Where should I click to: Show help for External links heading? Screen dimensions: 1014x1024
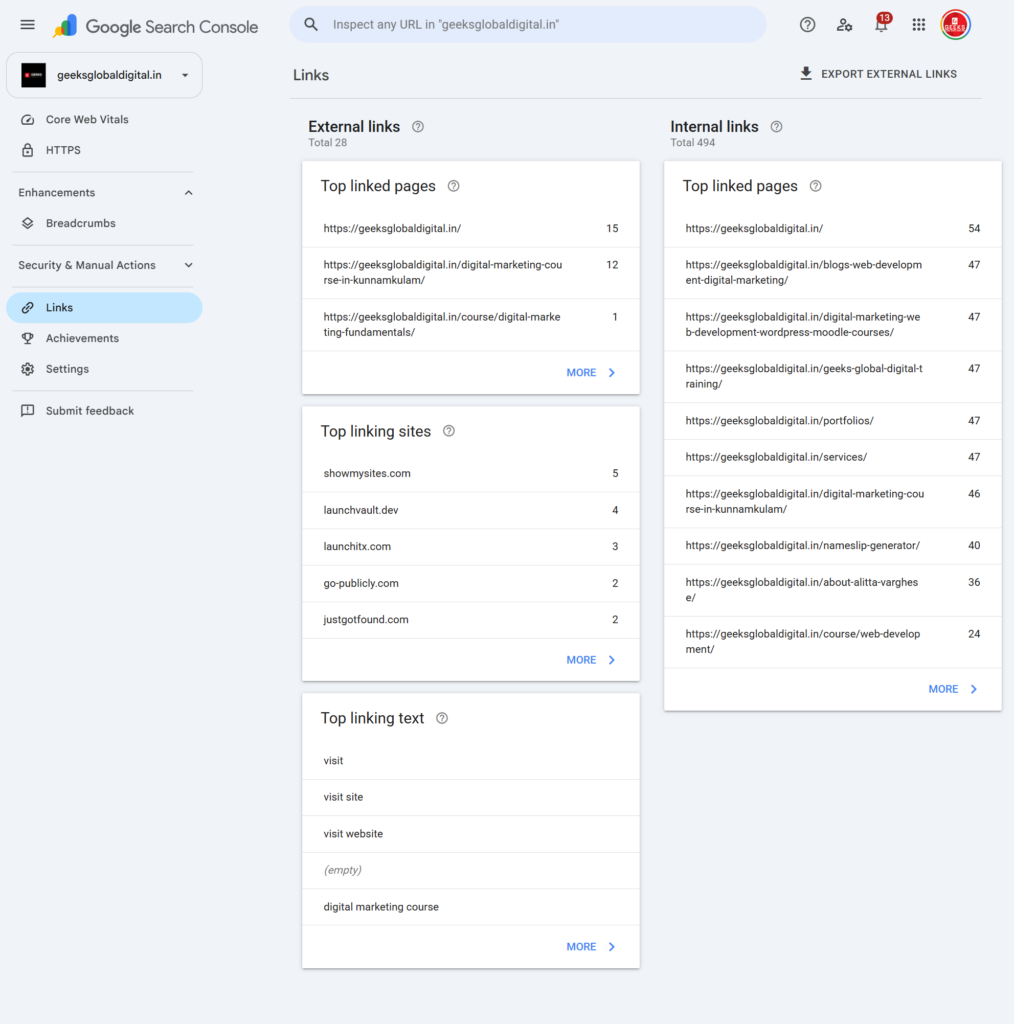[418, 127]
